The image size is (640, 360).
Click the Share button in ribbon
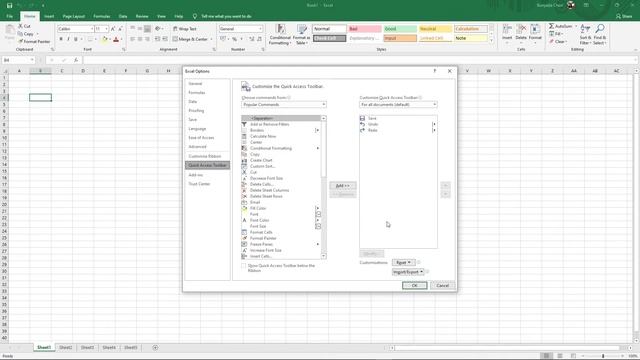624,16
